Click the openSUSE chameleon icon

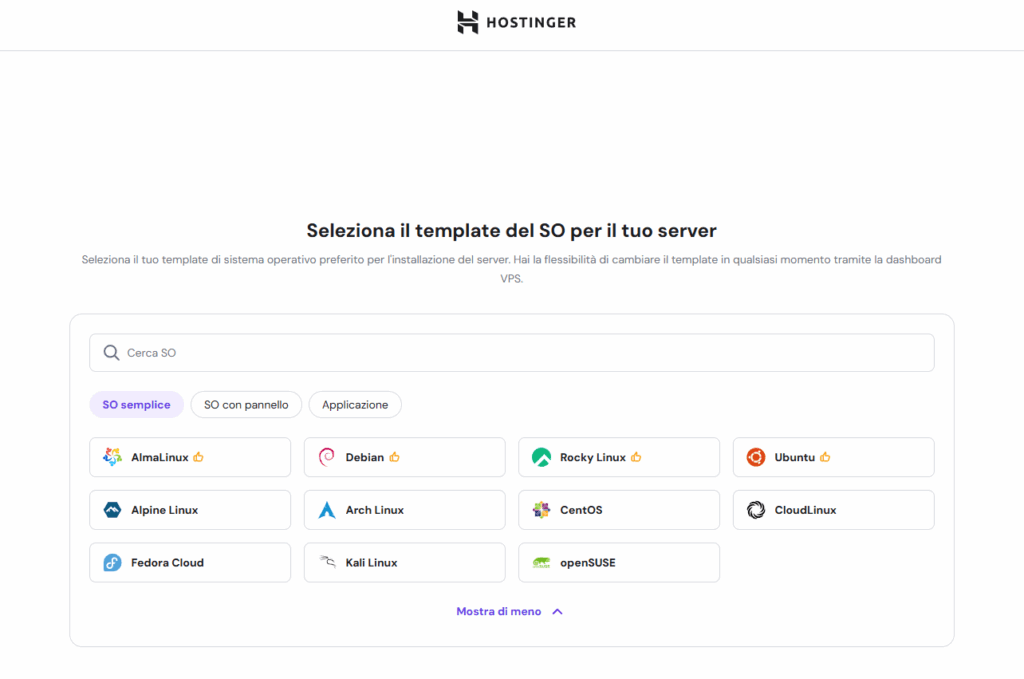click(541, 563)
